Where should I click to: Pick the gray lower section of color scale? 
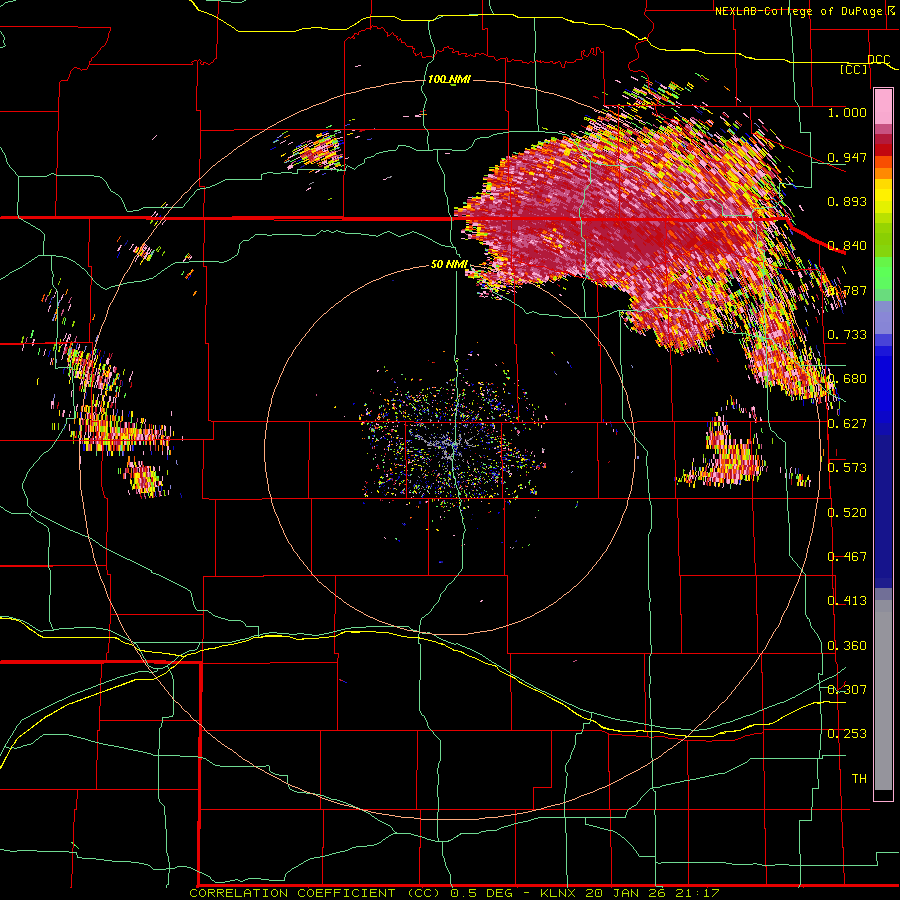(883, 695)
